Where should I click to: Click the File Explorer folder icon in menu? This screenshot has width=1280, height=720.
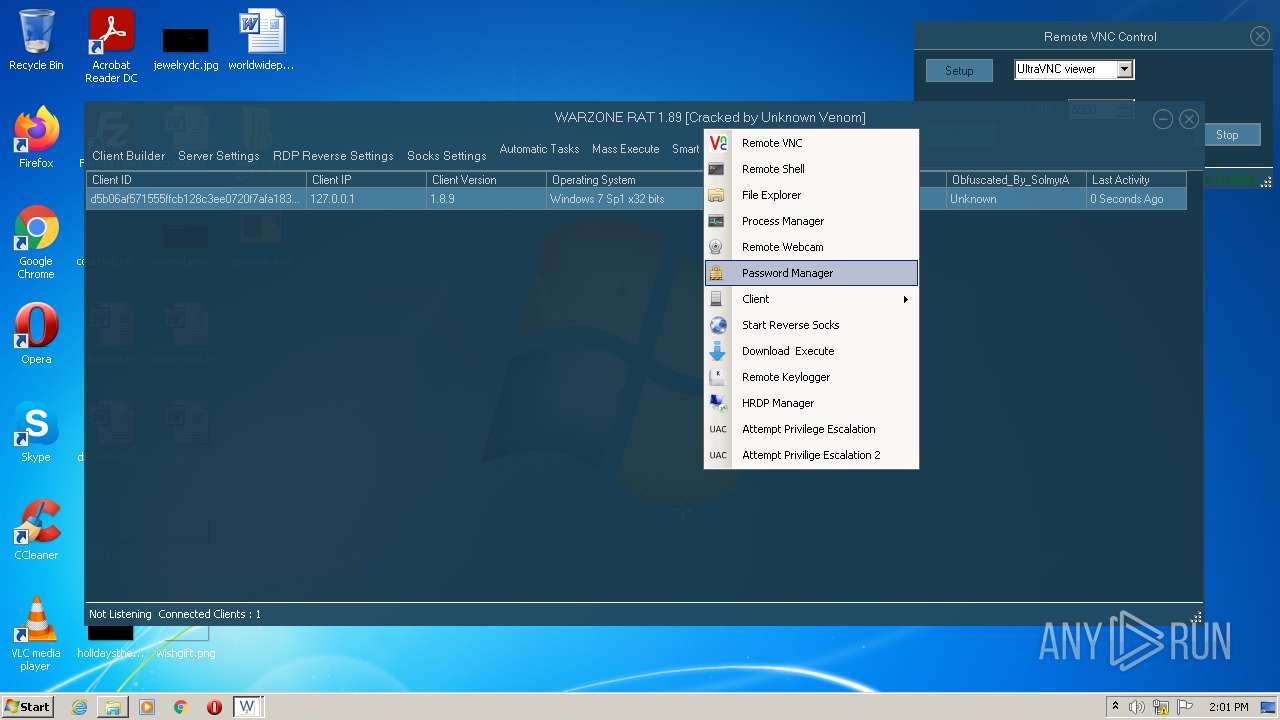(717, 195)
